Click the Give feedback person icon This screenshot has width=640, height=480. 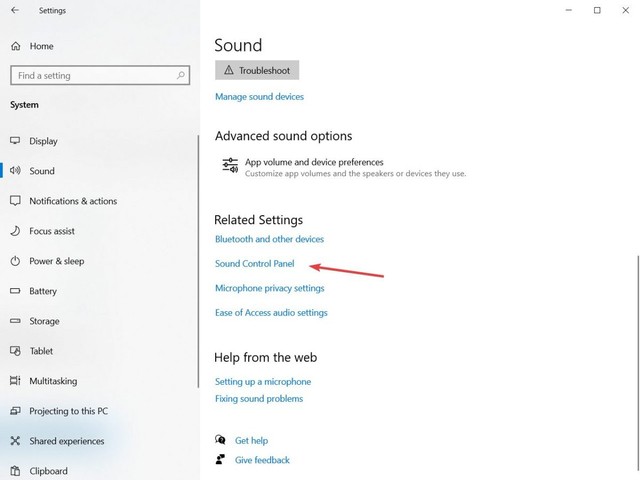pos(220,460)
